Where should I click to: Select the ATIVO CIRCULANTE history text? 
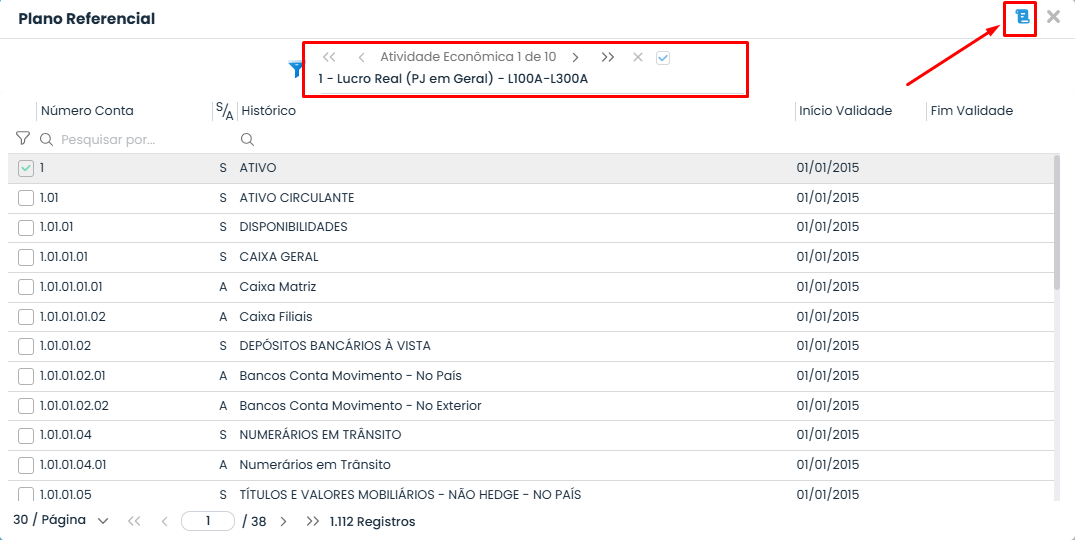[297, 197]
